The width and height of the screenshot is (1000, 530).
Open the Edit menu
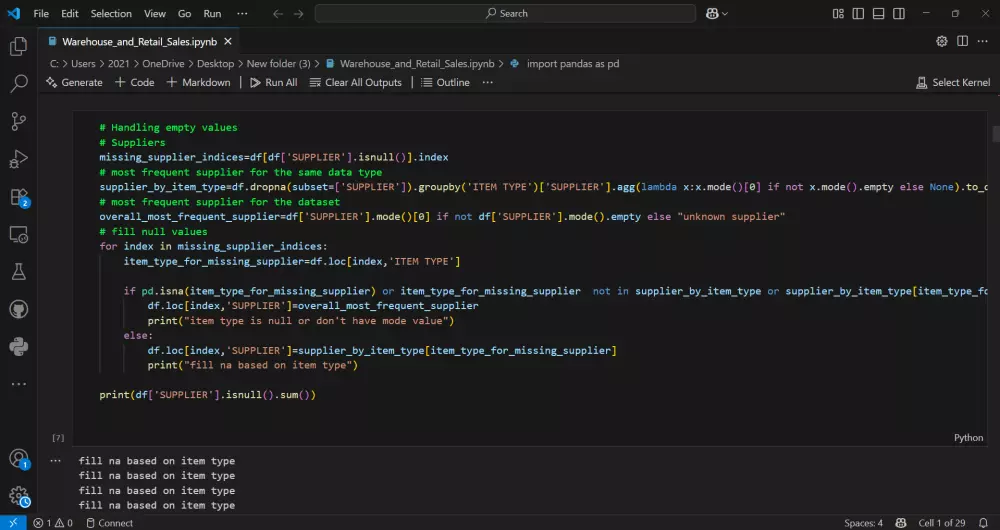click(70, 13)
